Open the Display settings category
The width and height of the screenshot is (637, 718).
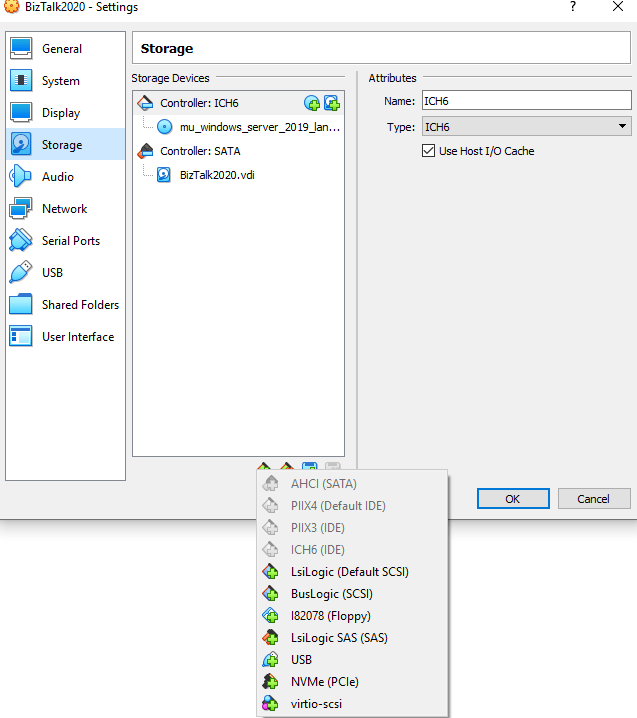point(65,113)
